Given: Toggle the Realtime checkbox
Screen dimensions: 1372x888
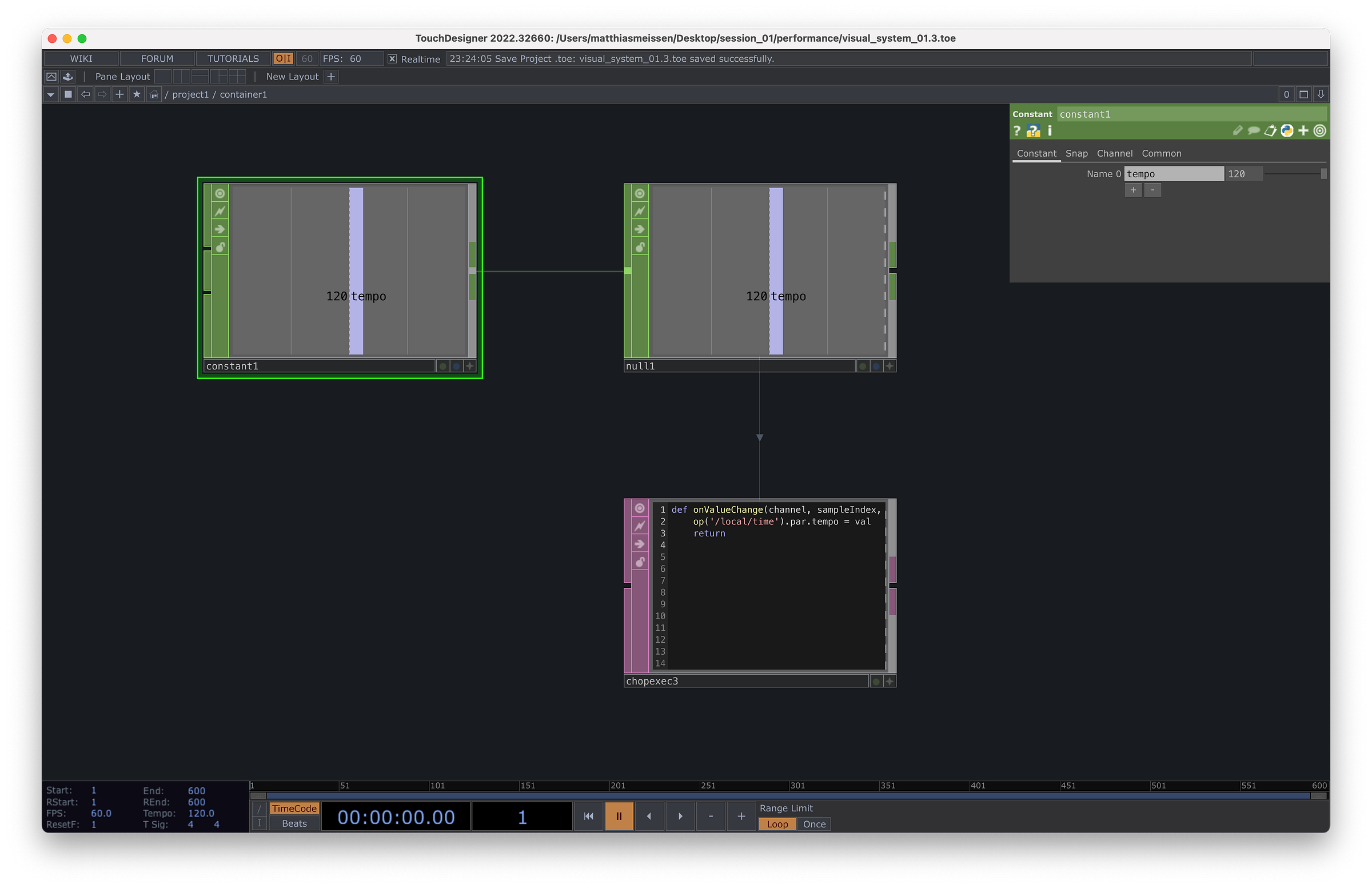Looking at the screenshot, I should [x=392, y=59].
